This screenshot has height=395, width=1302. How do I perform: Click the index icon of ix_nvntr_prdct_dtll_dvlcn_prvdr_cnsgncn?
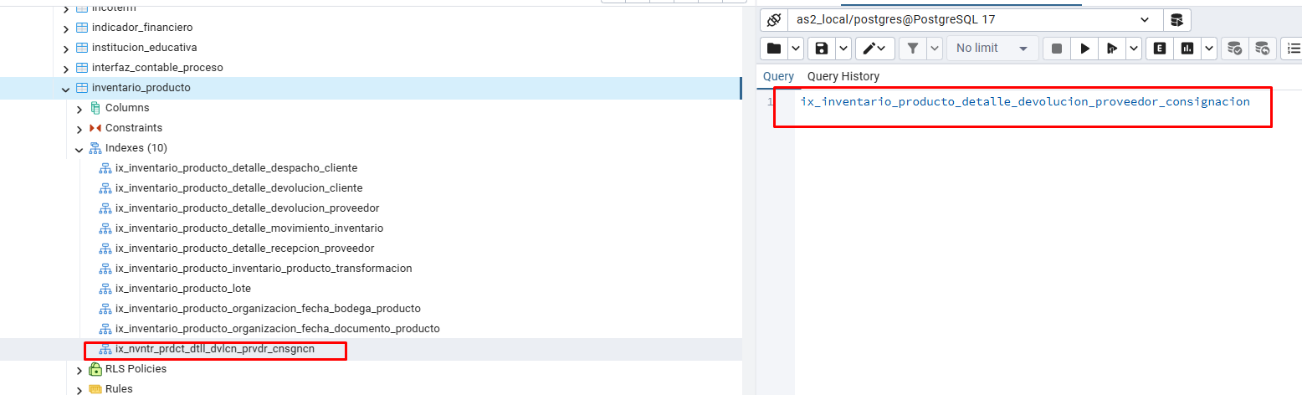tap(105, 349)
